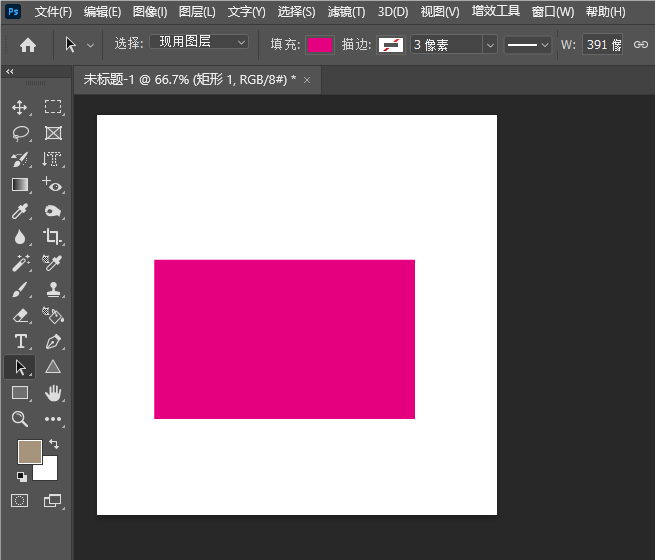Pick the Type tool
Viewport: 655px width, 560px height.
[x=20, y=341]
